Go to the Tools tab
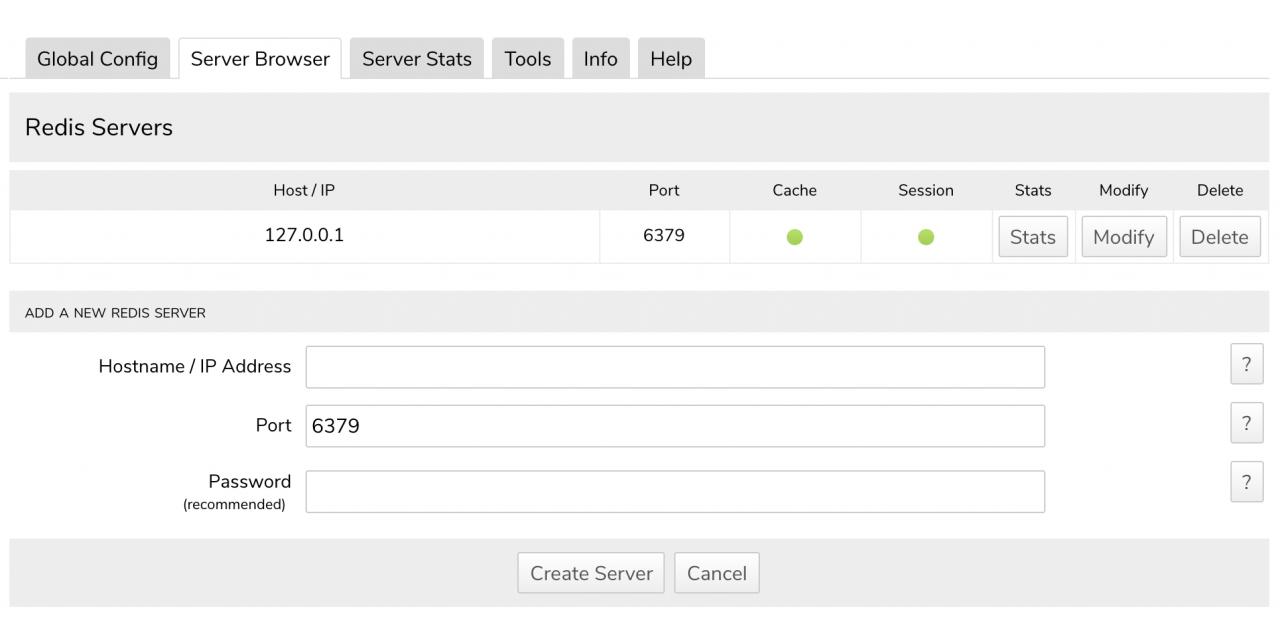This screenshot has height=619, width=1280. click(528, 59)
